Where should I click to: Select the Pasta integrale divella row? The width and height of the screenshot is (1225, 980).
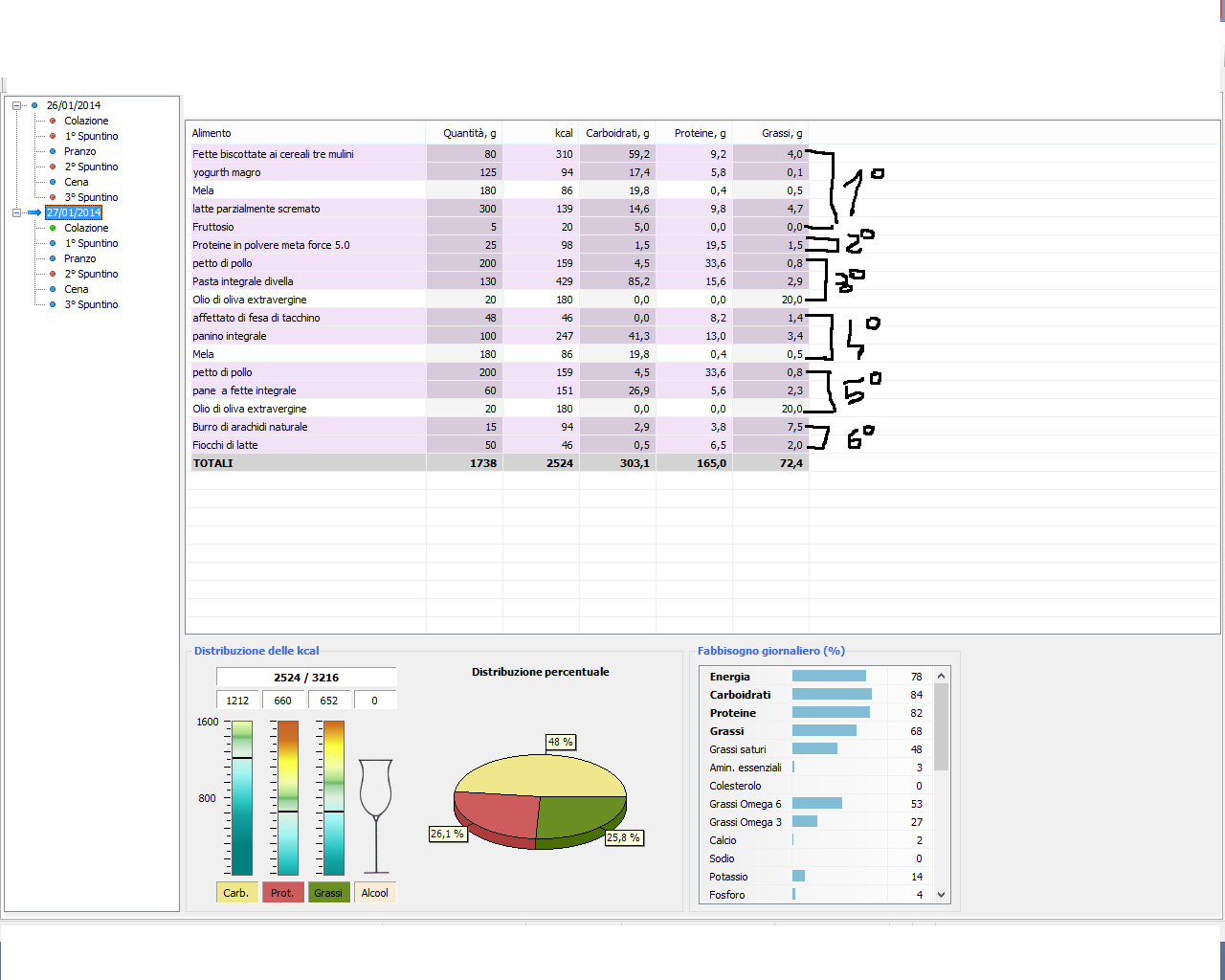coord(243,282)
